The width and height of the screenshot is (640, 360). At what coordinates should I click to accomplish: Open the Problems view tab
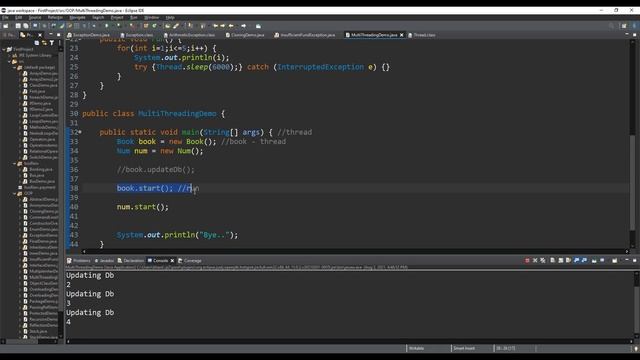click(x=79, y=260)
